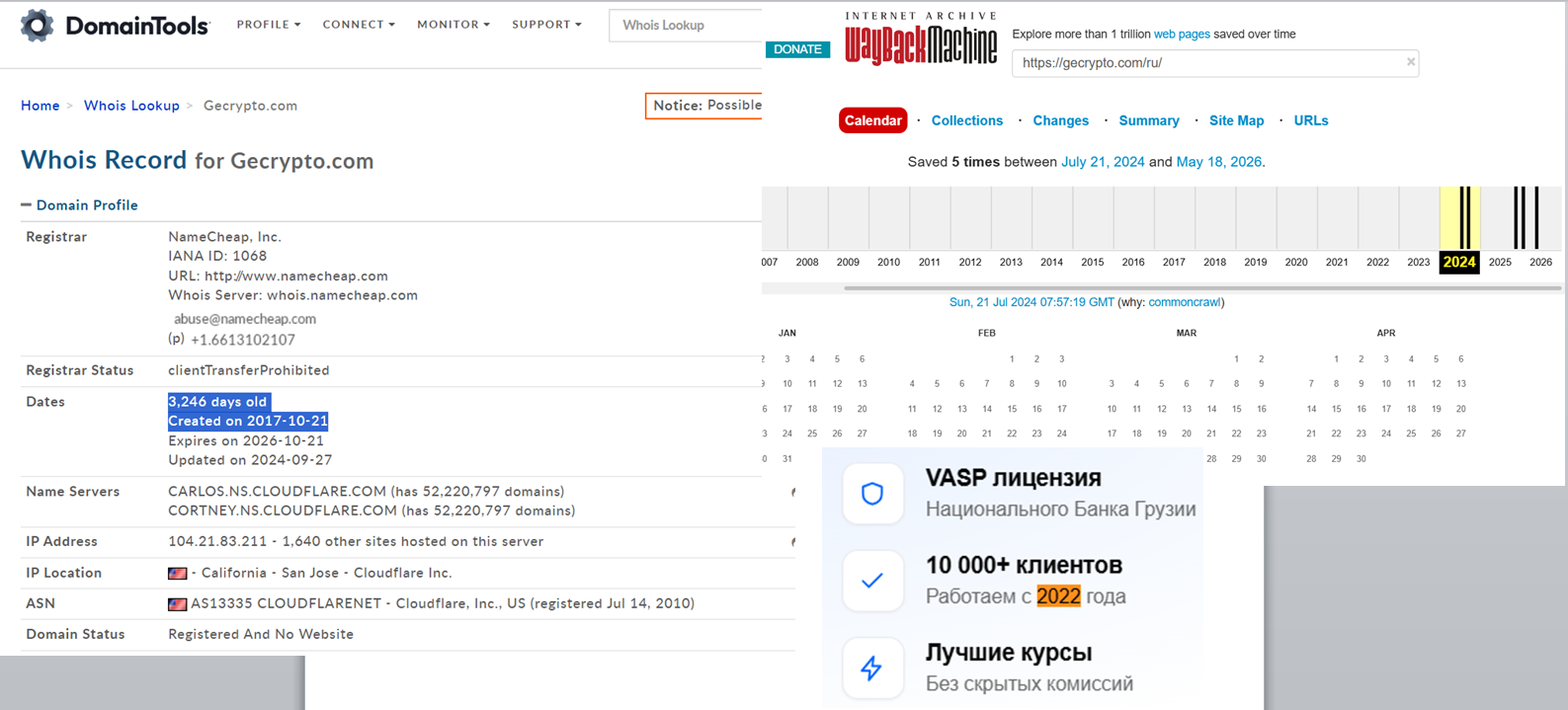Clear the Wayback URL field with X
Screen dimensions: 1568x710
click(x=1411, y=62)
